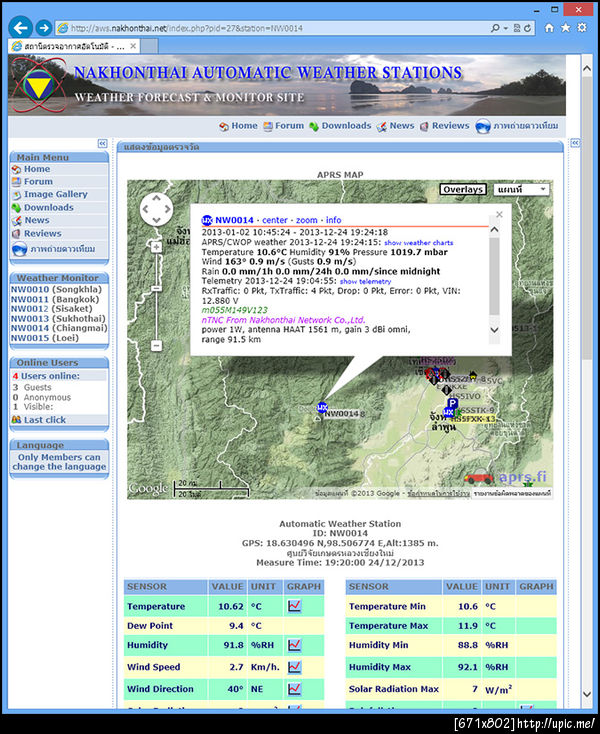The image size is (600, 734).
Task: Select station NW0012 (Sisaket)
Action: coord(51,309)
